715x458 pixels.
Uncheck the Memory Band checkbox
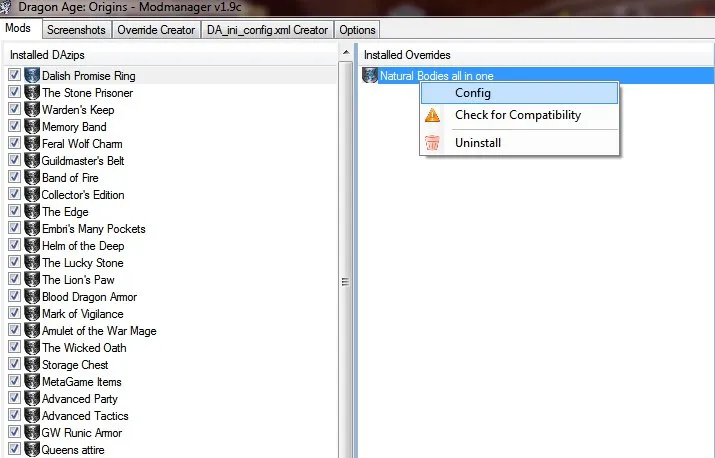point(14,126)
